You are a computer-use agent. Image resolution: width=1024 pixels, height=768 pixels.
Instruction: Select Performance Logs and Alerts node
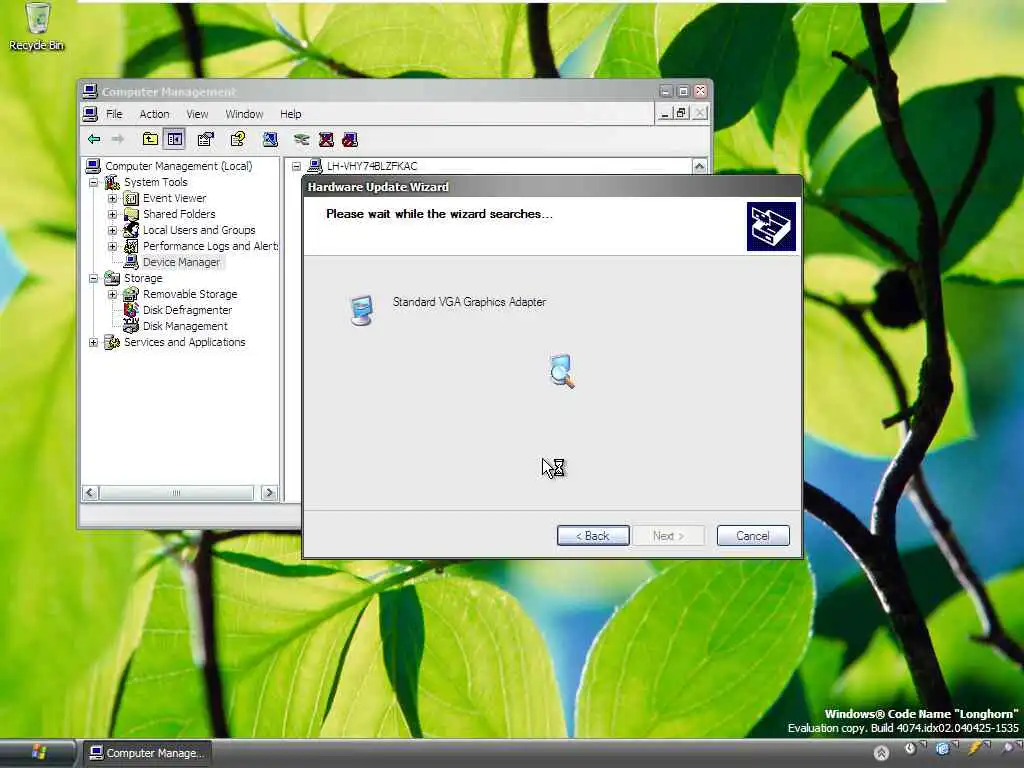(x=210, y=246)
